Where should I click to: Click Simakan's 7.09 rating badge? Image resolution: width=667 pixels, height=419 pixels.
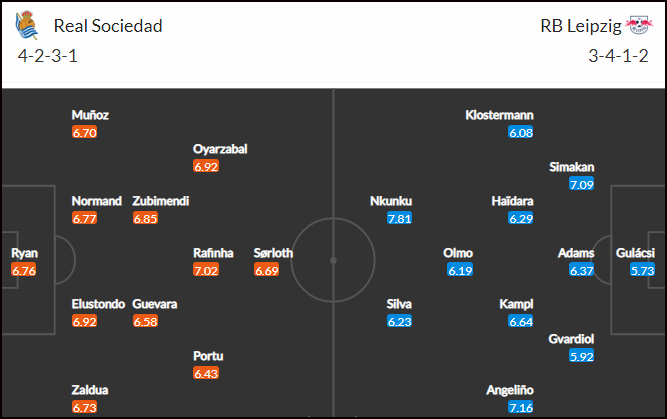581,184
